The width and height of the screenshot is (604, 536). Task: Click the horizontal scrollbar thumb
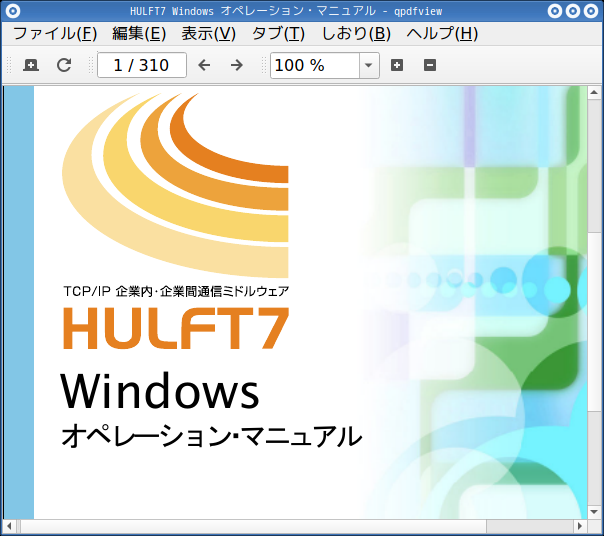pyautogui.click(x=254, y=526)
